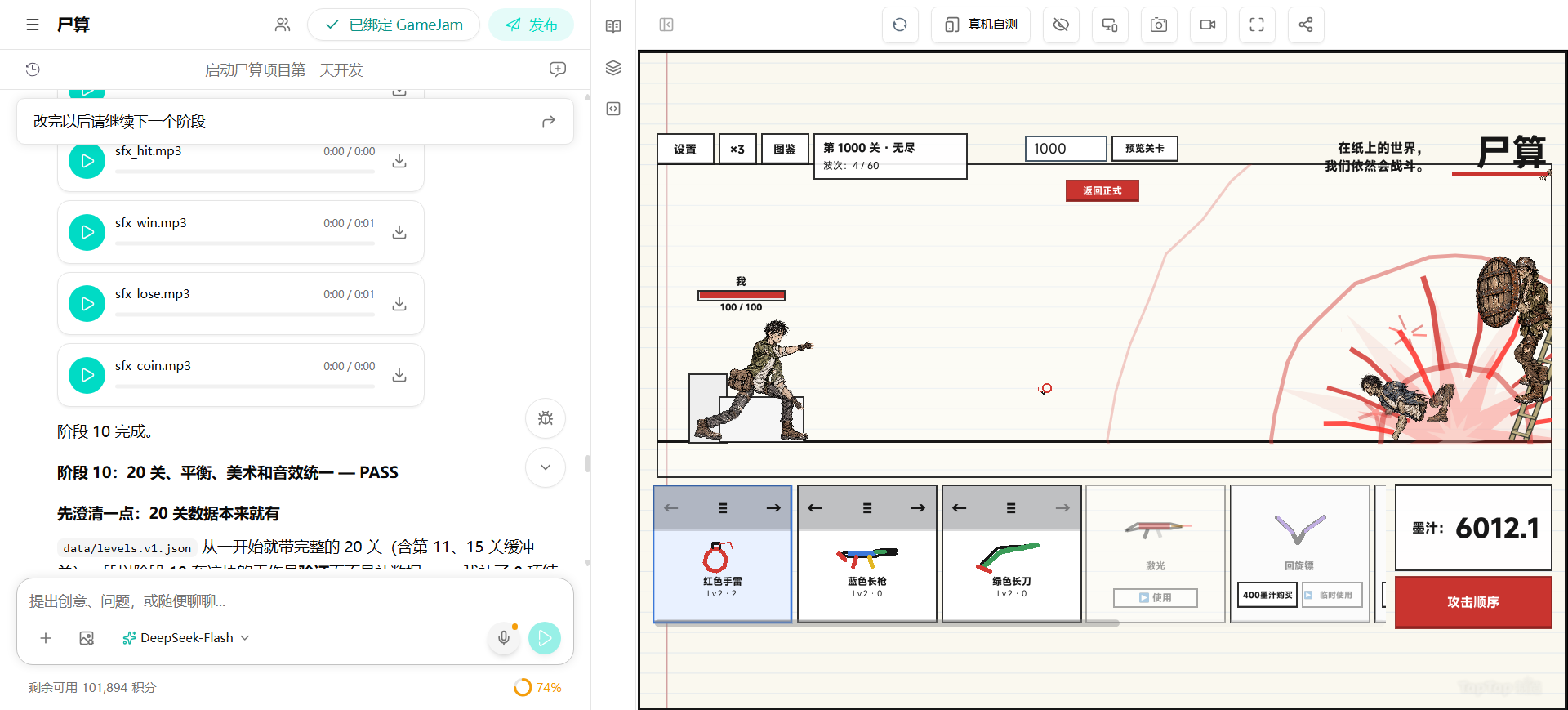Click the chevron-down scroll button
Screen dimensions: 1568x710
coord(546,467)
